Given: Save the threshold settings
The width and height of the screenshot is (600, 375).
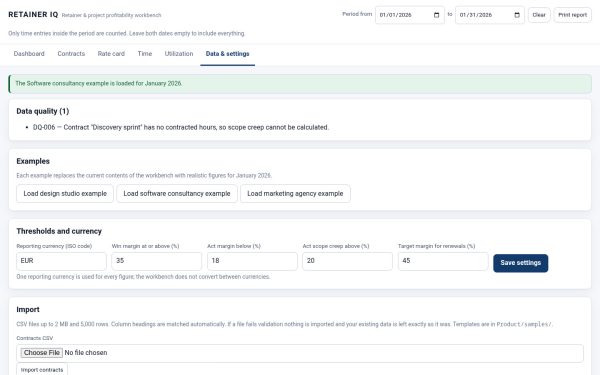Looking at the screenshot, I should [520, 263].
